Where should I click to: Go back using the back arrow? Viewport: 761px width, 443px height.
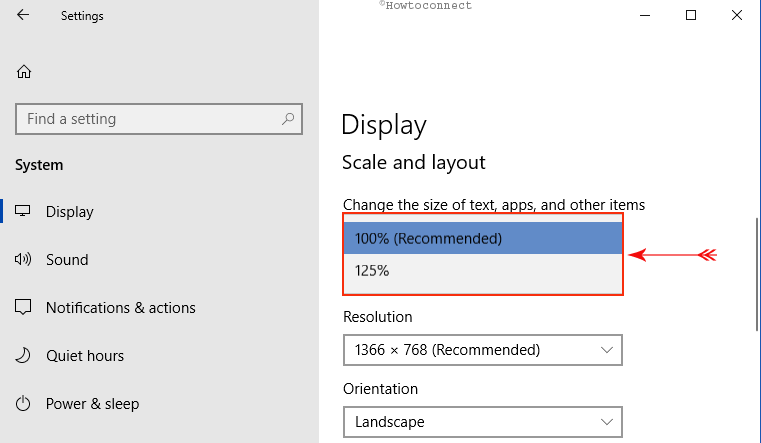23,15
